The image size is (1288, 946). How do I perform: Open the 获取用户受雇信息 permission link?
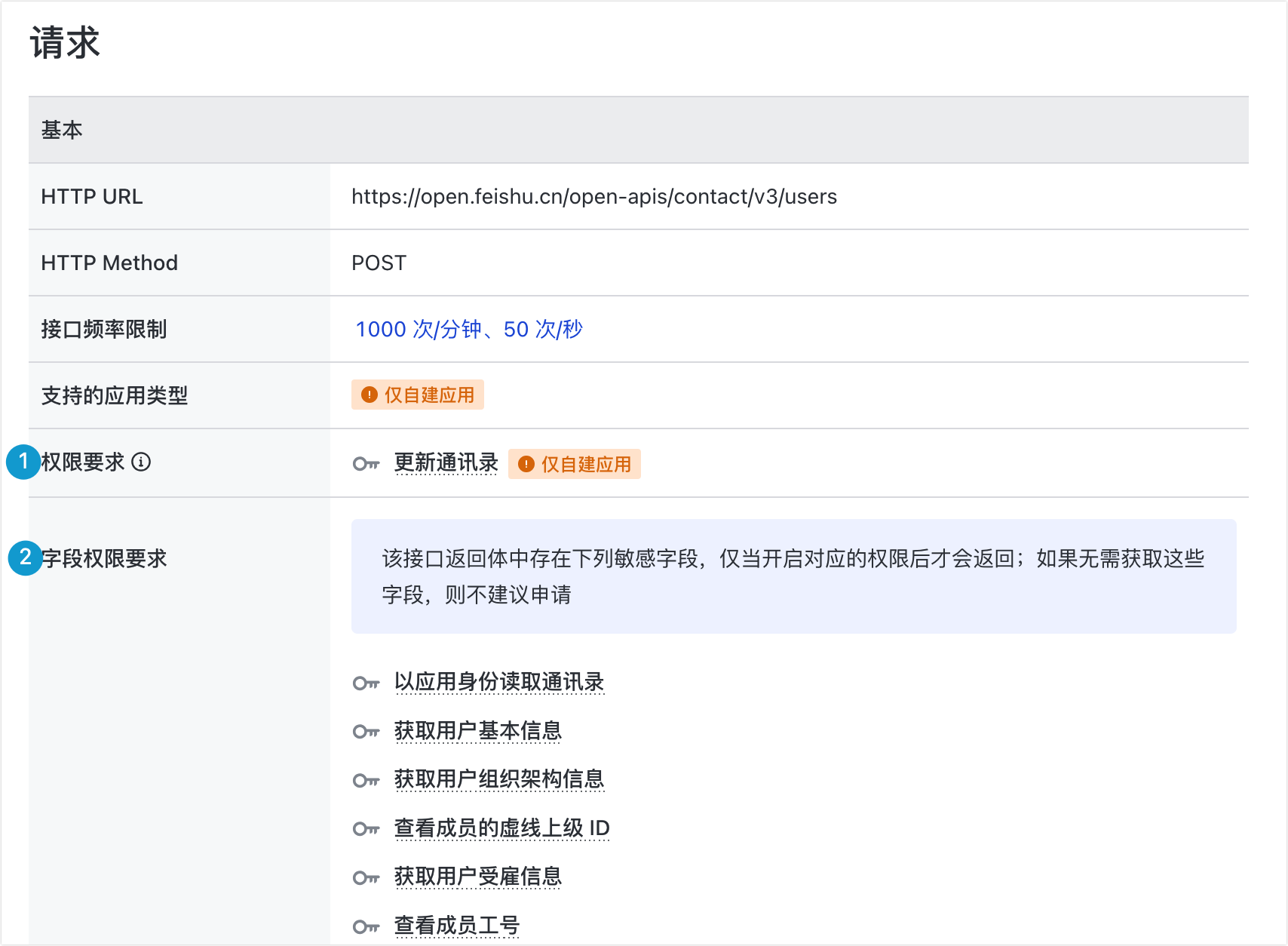477,877
